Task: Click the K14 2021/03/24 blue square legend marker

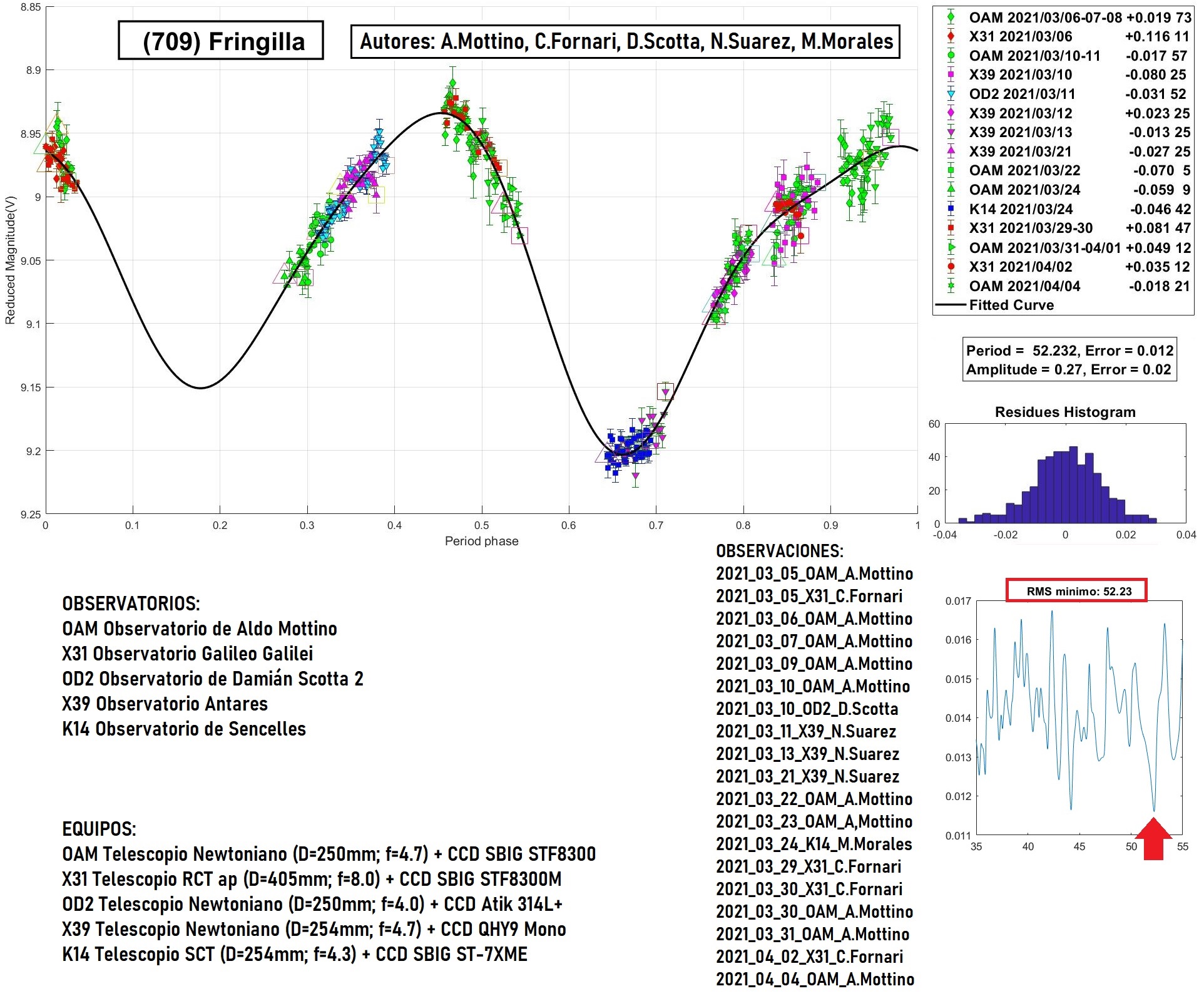Action: pos(951,209)
